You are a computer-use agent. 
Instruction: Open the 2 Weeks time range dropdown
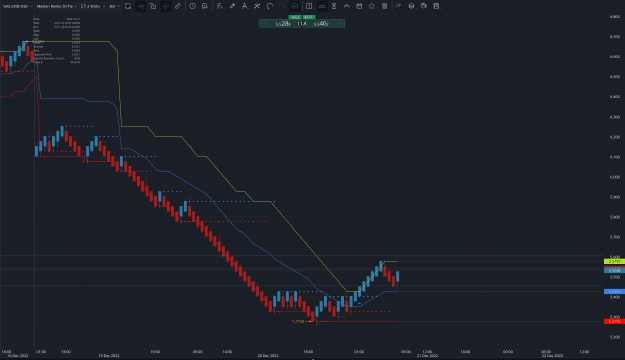pos(93,6)
